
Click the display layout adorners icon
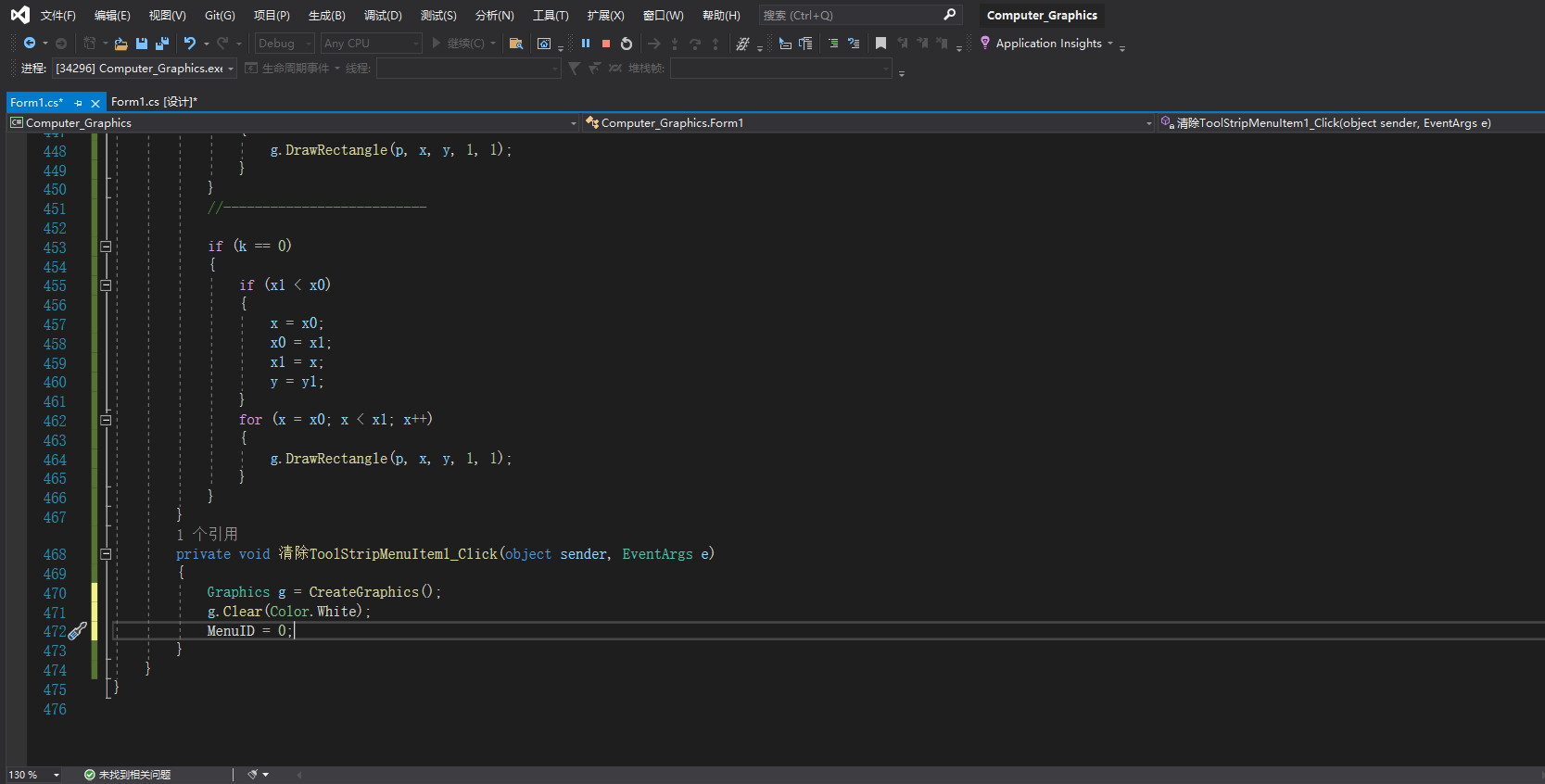tap(805, 44)
